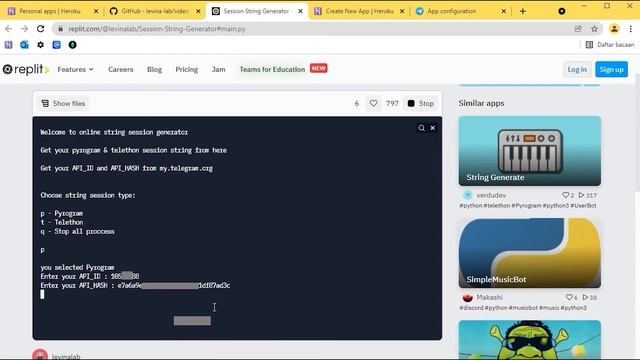Image resolution: width=640 pixels, height=360 pixels.
Task: Open a new browser tab
Action: pos(522,11)
